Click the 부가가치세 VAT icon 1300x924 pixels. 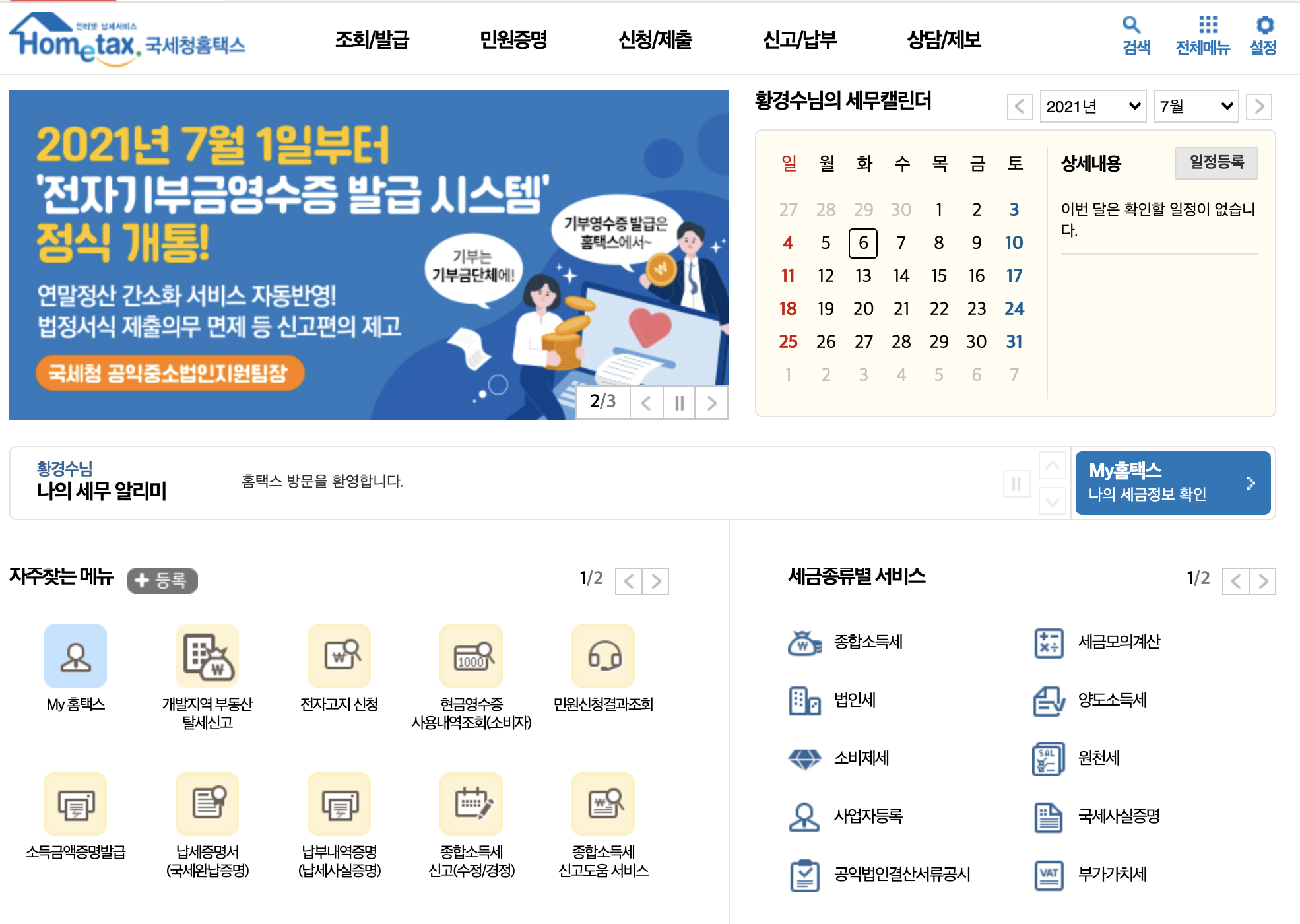point(1049,875)
